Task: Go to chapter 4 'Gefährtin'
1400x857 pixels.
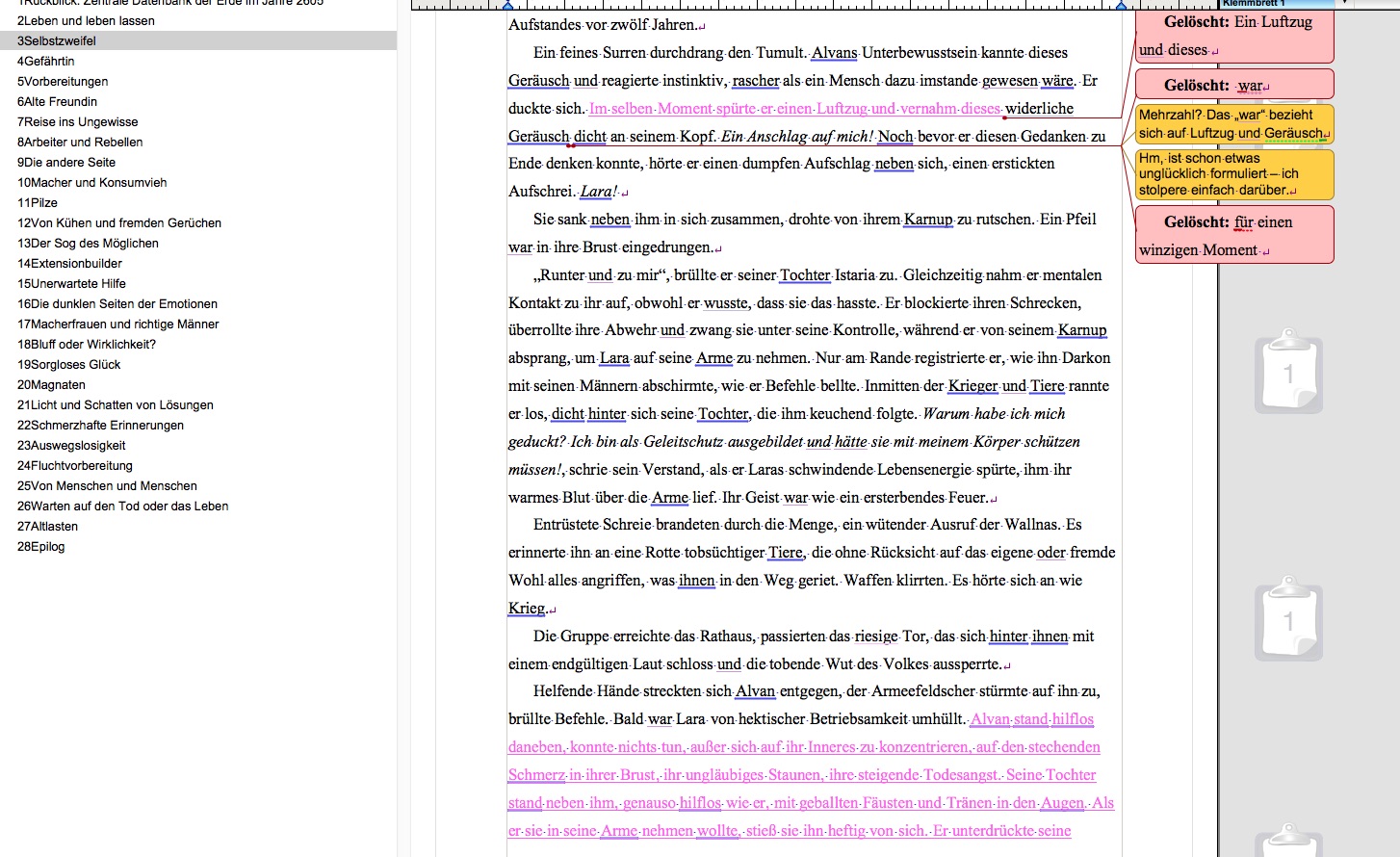Action: tap(197, 61)
